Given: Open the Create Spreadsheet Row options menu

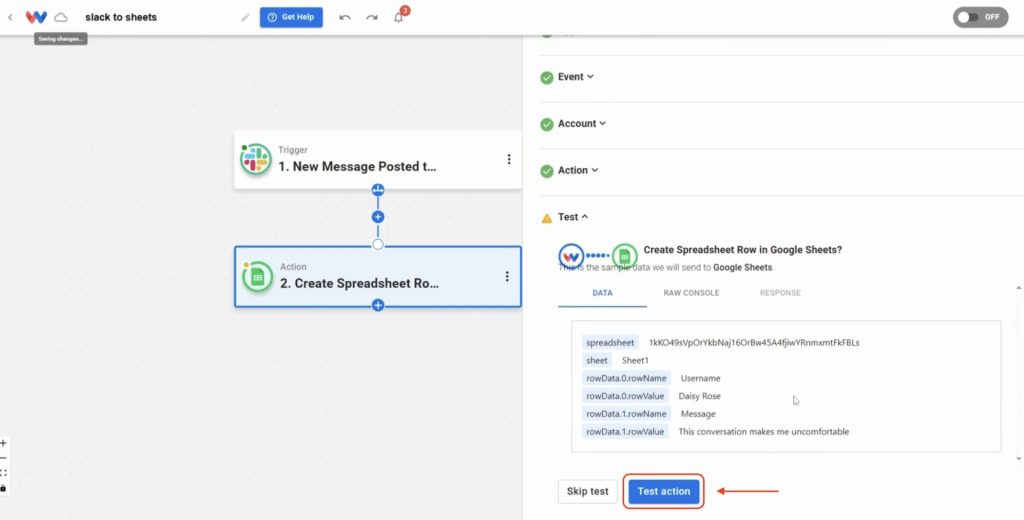Looking at the screenshot, I should tap(507, 276).
